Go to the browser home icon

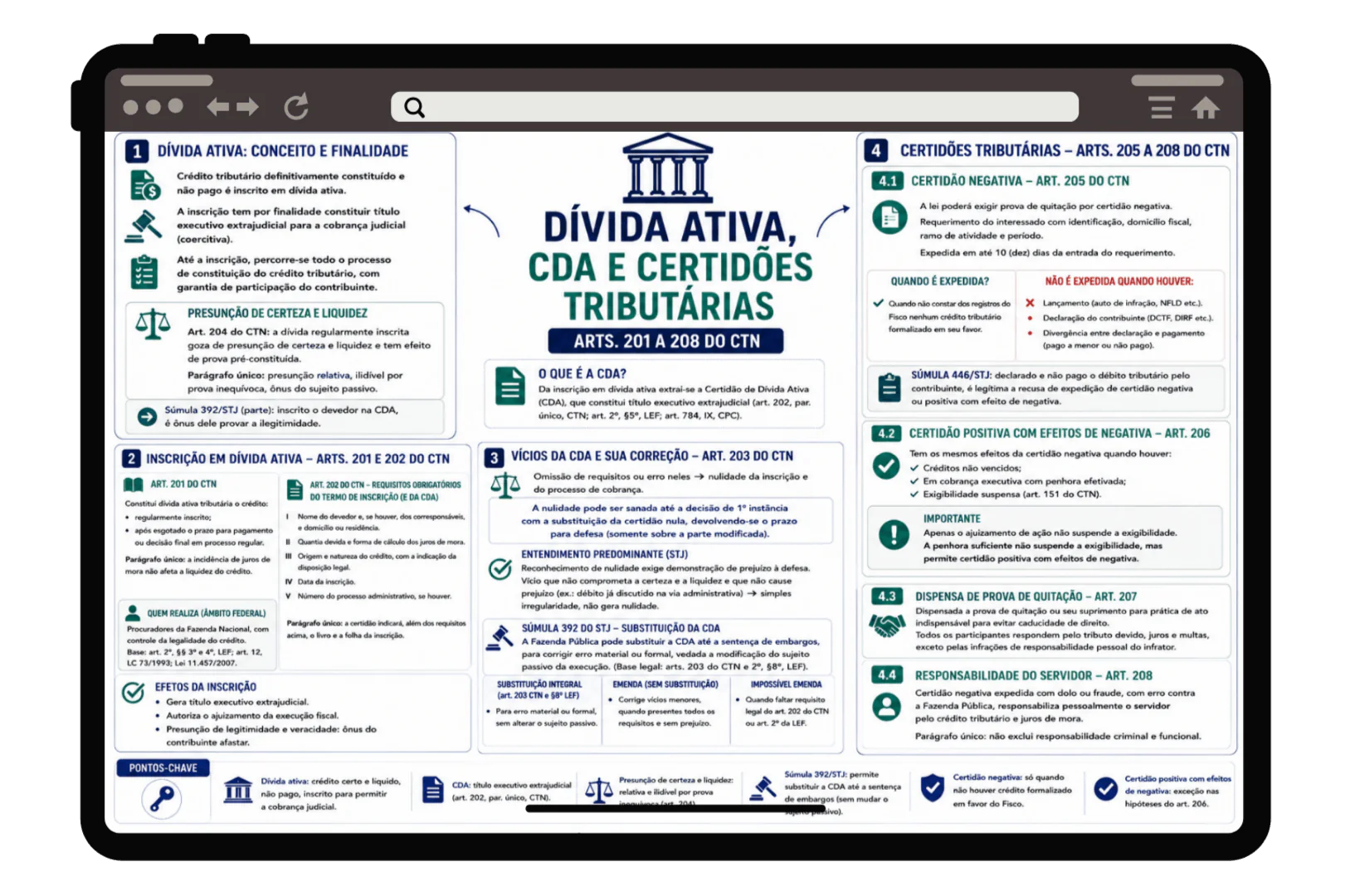[x=1206, y=107]
